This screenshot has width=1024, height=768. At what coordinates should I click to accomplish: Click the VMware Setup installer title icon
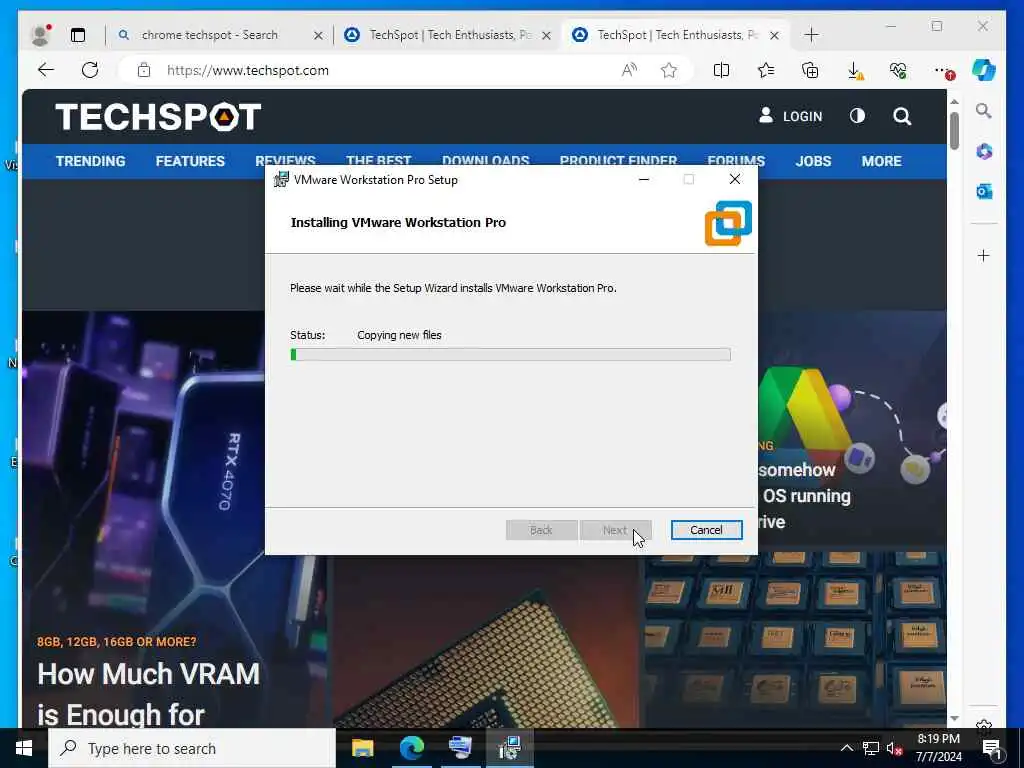coord(281,179)
